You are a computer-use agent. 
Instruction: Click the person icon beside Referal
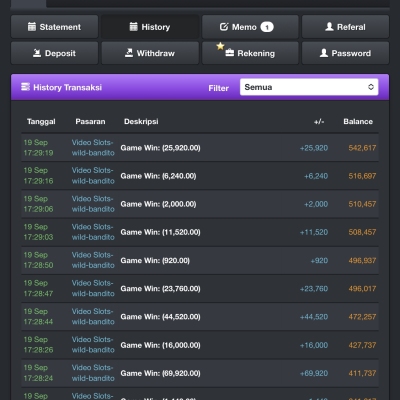[329, 27]
